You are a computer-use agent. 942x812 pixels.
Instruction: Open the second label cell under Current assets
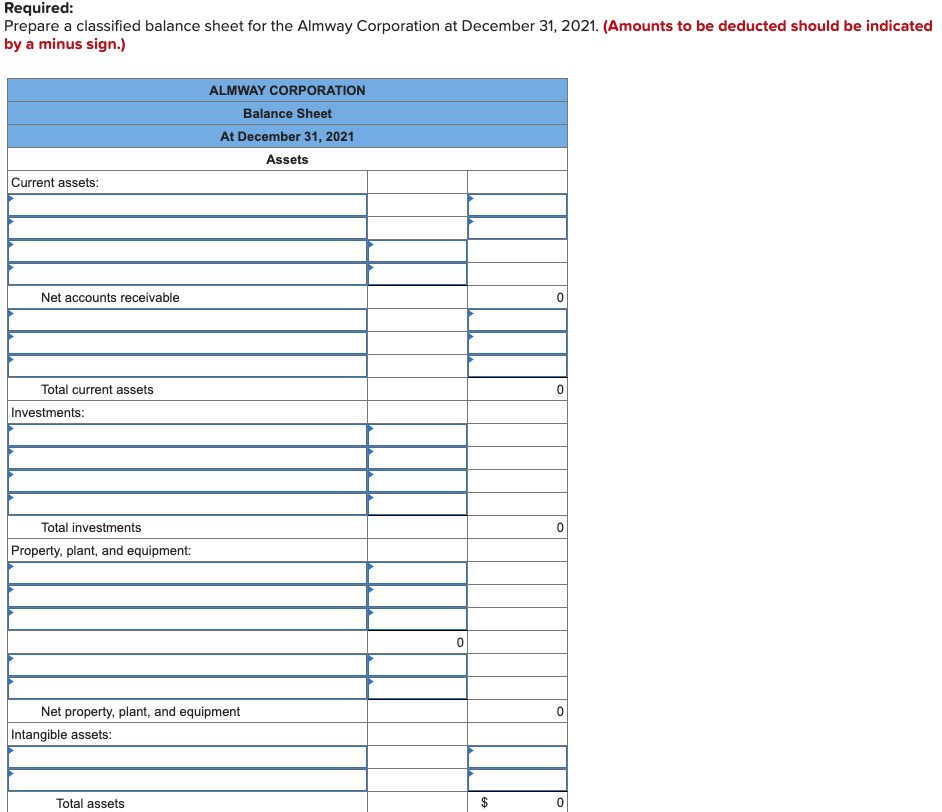(185, 227)
